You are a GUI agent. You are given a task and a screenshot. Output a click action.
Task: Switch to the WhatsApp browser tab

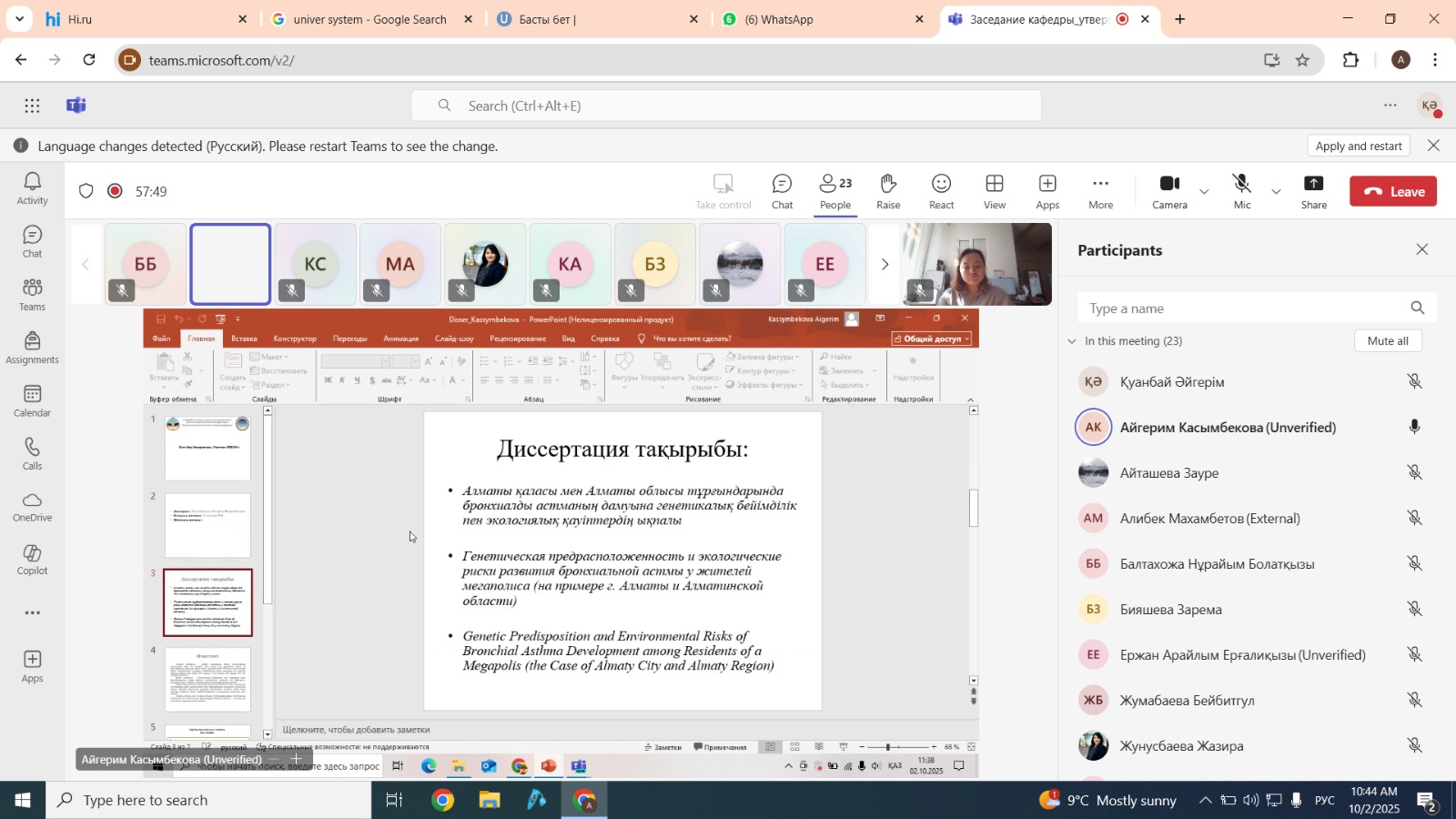click(779, 19)
